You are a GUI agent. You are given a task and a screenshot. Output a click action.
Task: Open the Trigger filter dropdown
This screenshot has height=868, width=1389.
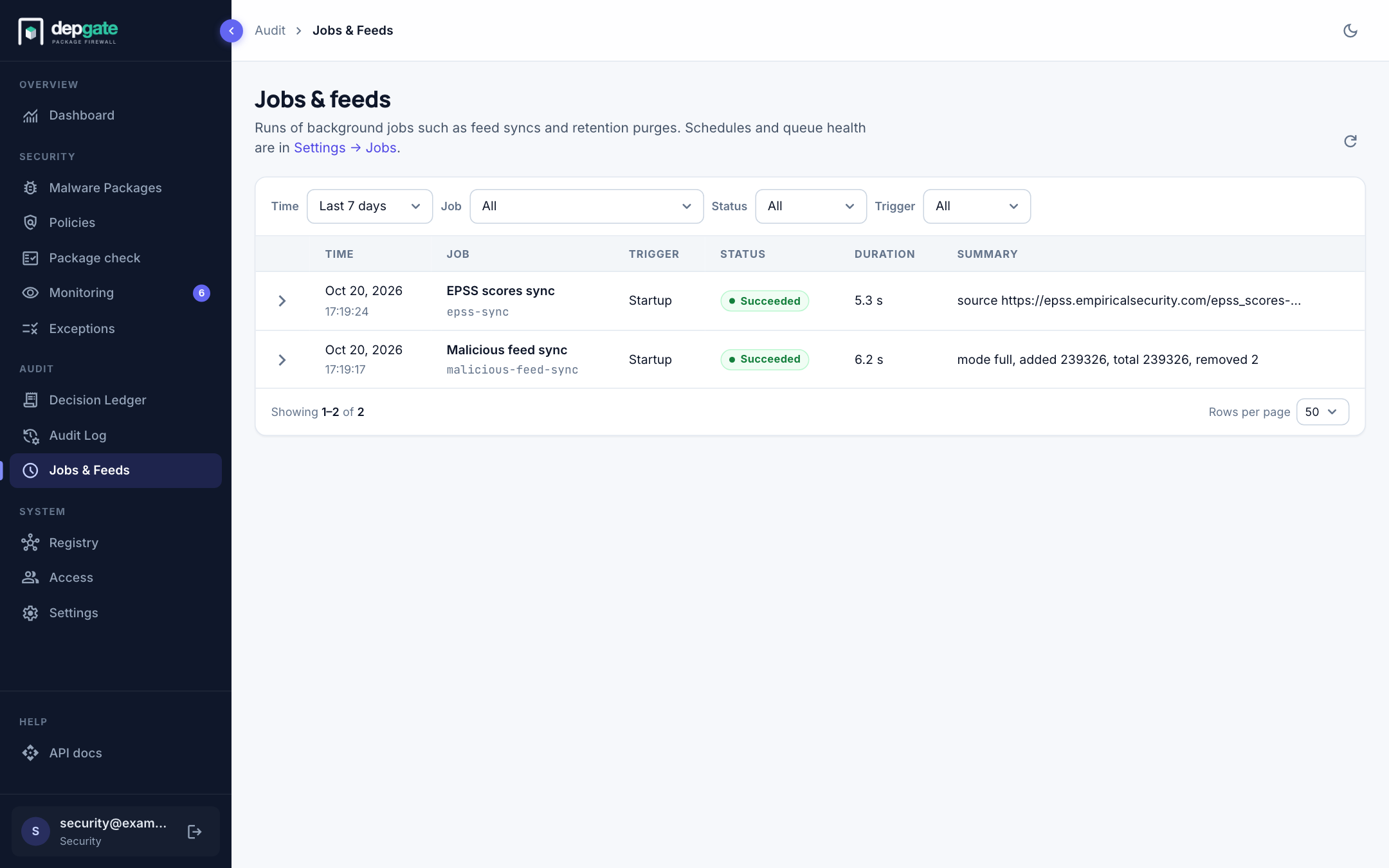click(x=977, y=206)
